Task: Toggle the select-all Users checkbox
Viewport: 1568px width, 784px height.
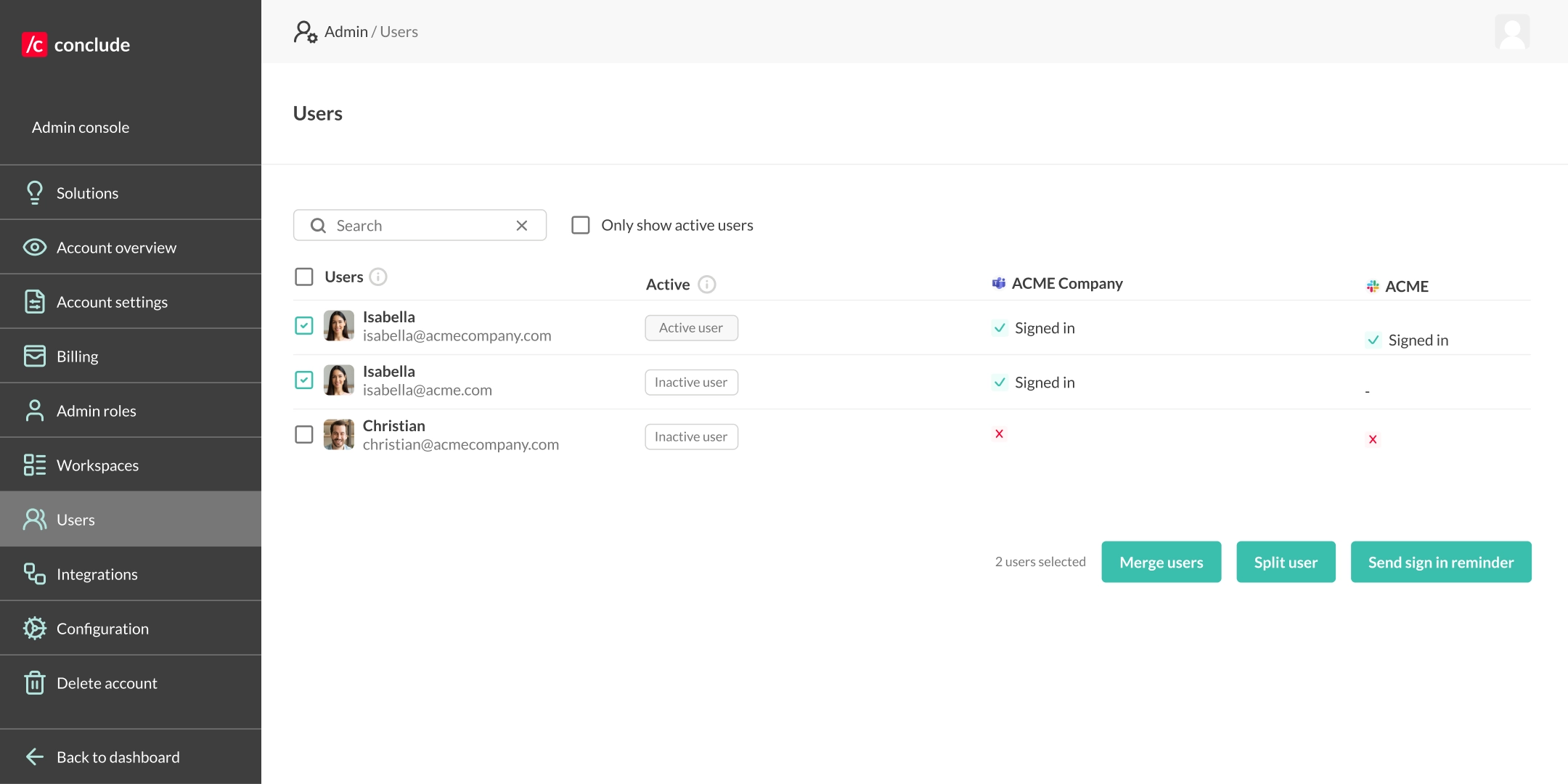Action: pos(303,277)
